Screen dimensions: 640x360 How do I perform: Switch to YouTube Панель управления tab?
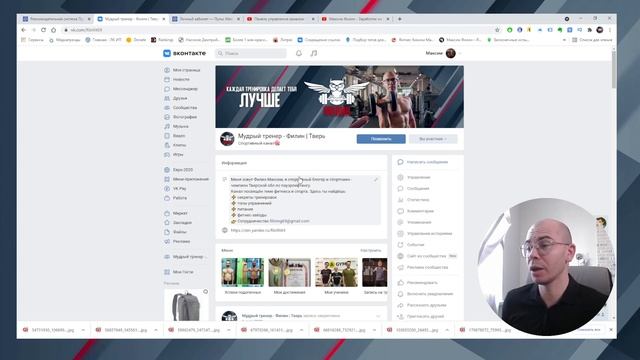click(x=281, y=19)
